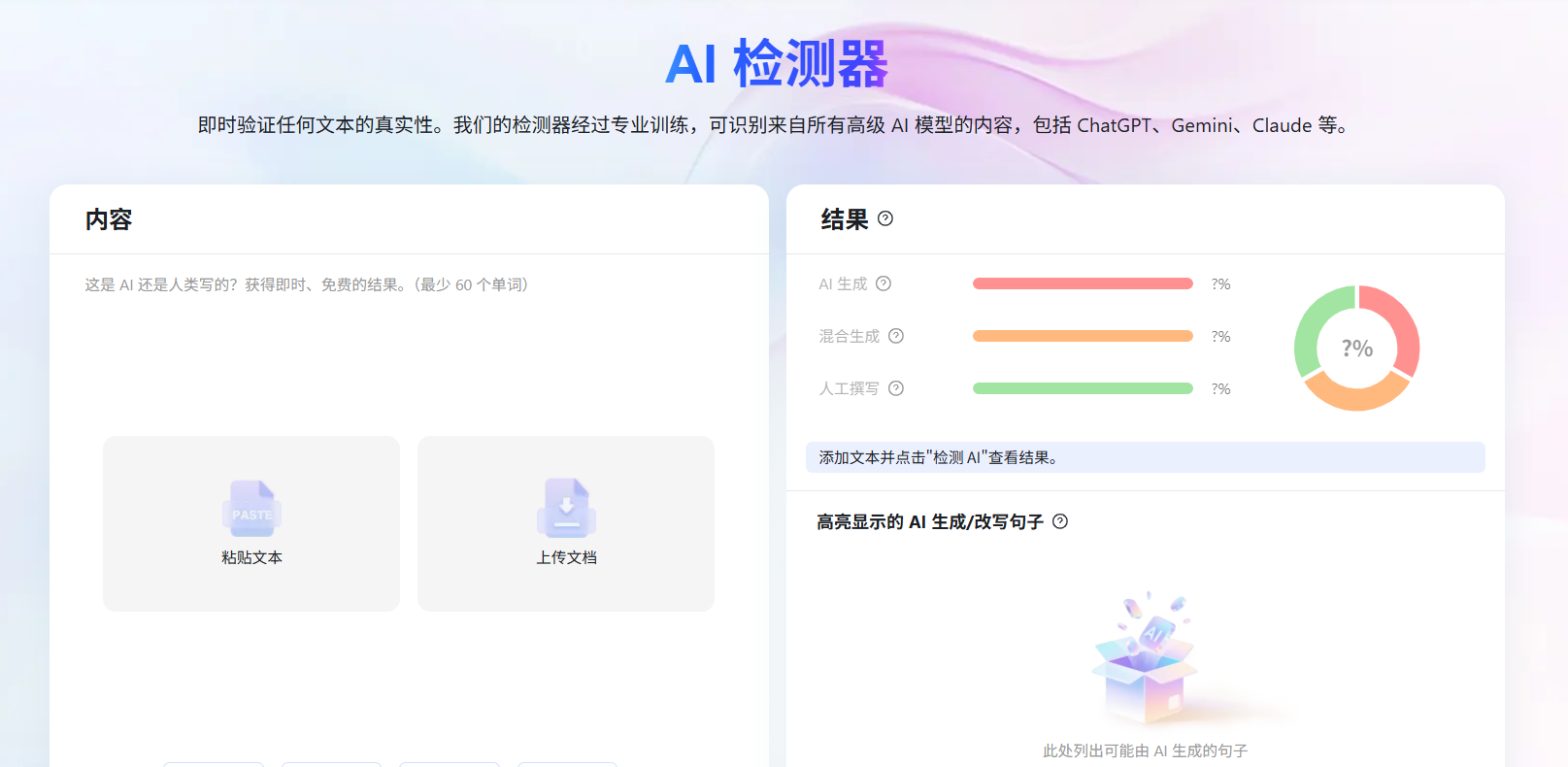Screen dimensions: 1568x767
Task: Click the empty-state AI gift box illustration
Action: click(1146, 658)
